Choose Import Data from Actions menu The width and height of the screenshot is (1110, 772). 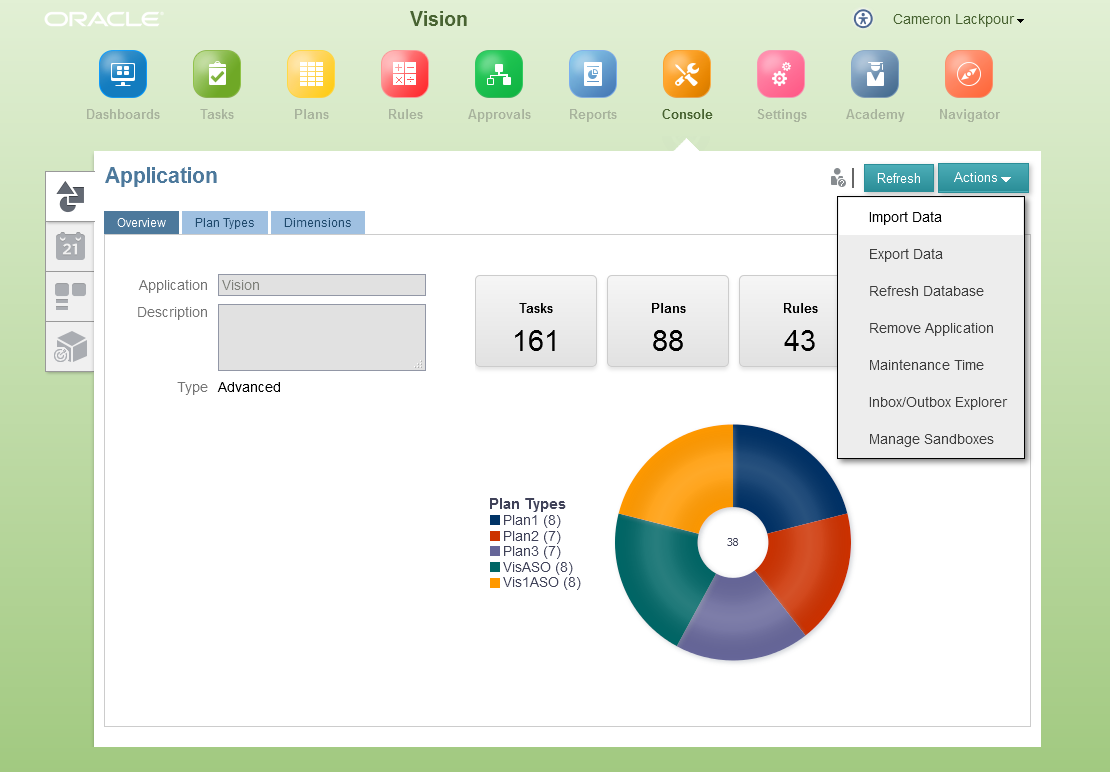click(x=931, y=217)
